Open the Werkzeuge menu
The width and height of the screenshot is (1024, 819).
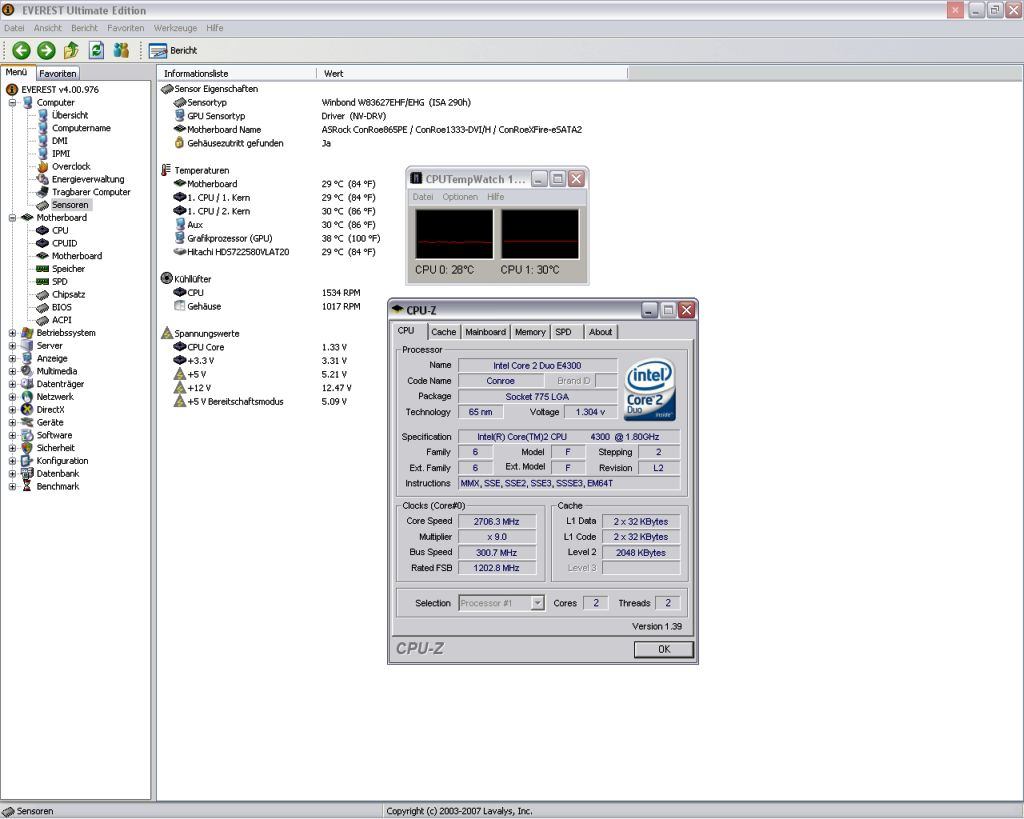pyautogui.click(x=175, y=28)
